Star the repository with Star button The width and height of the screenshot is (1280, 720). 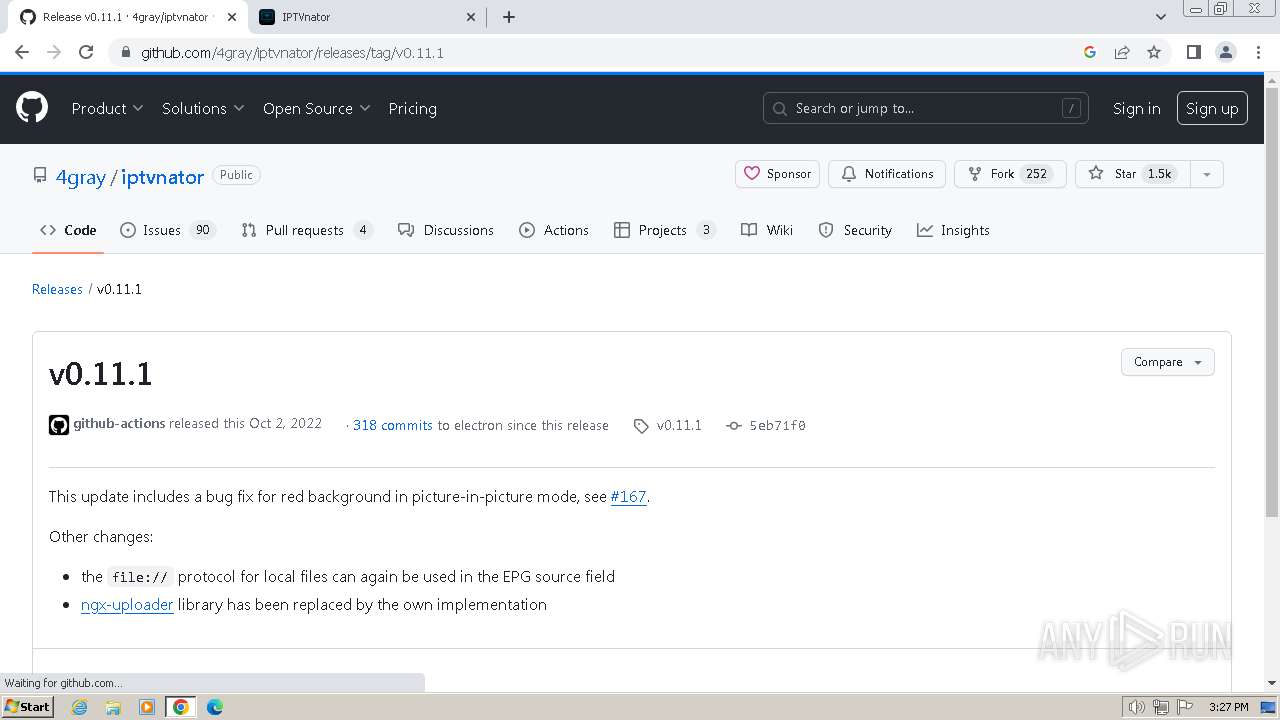(1133, 174)
